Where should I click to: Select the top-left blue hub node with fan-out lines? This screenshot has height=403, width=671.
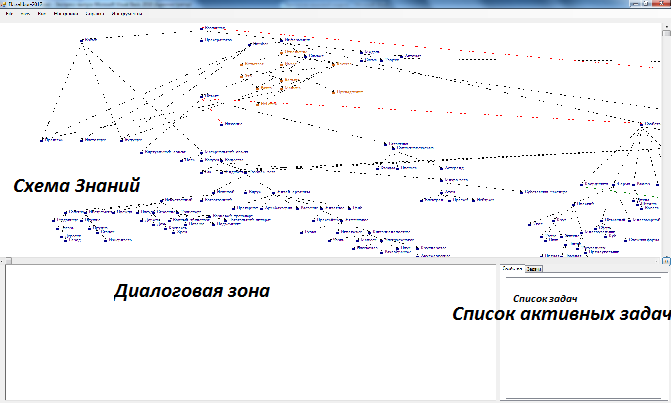coord(84,40)
